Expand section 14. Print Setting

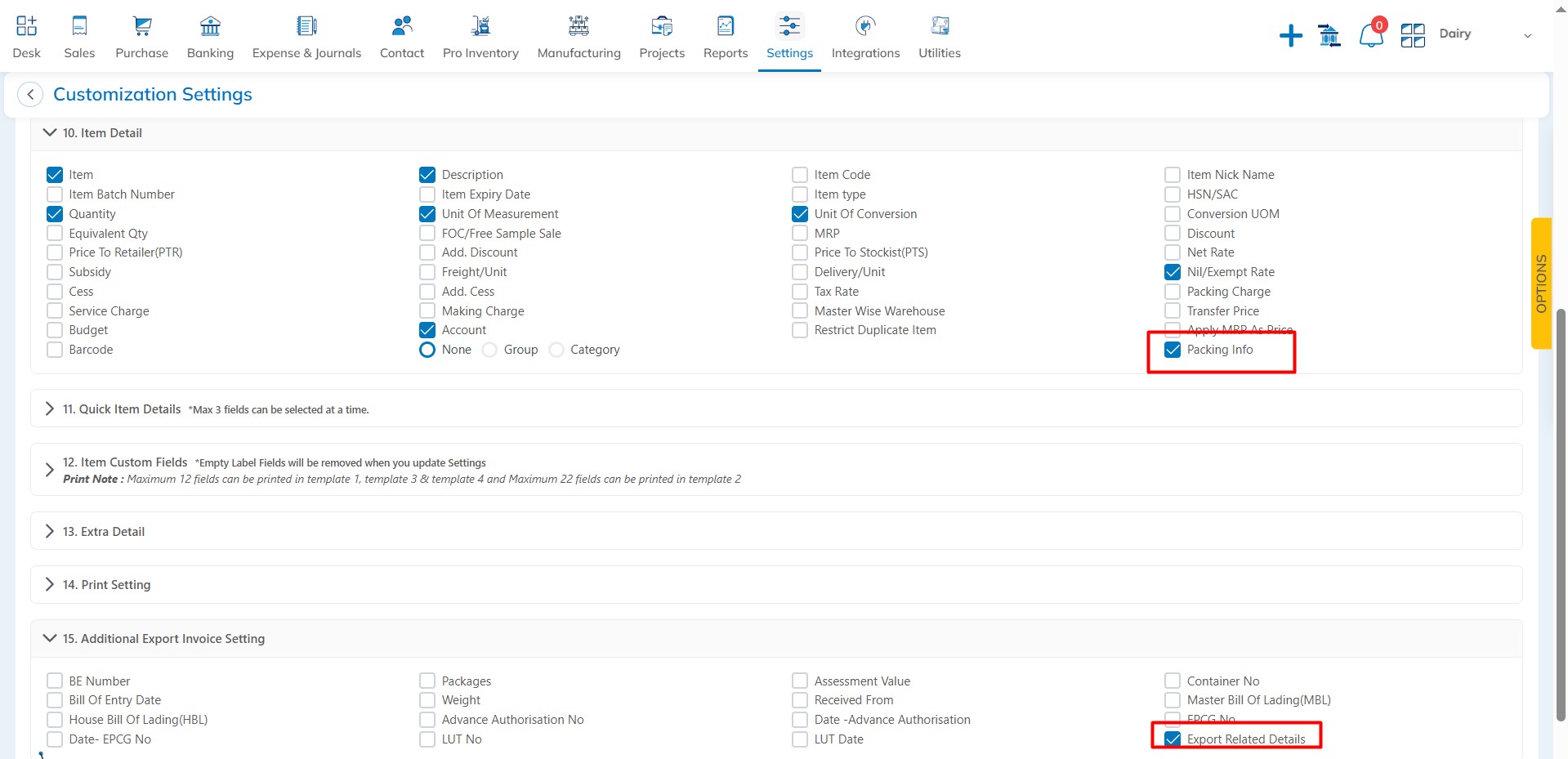(x=50, y=584)
